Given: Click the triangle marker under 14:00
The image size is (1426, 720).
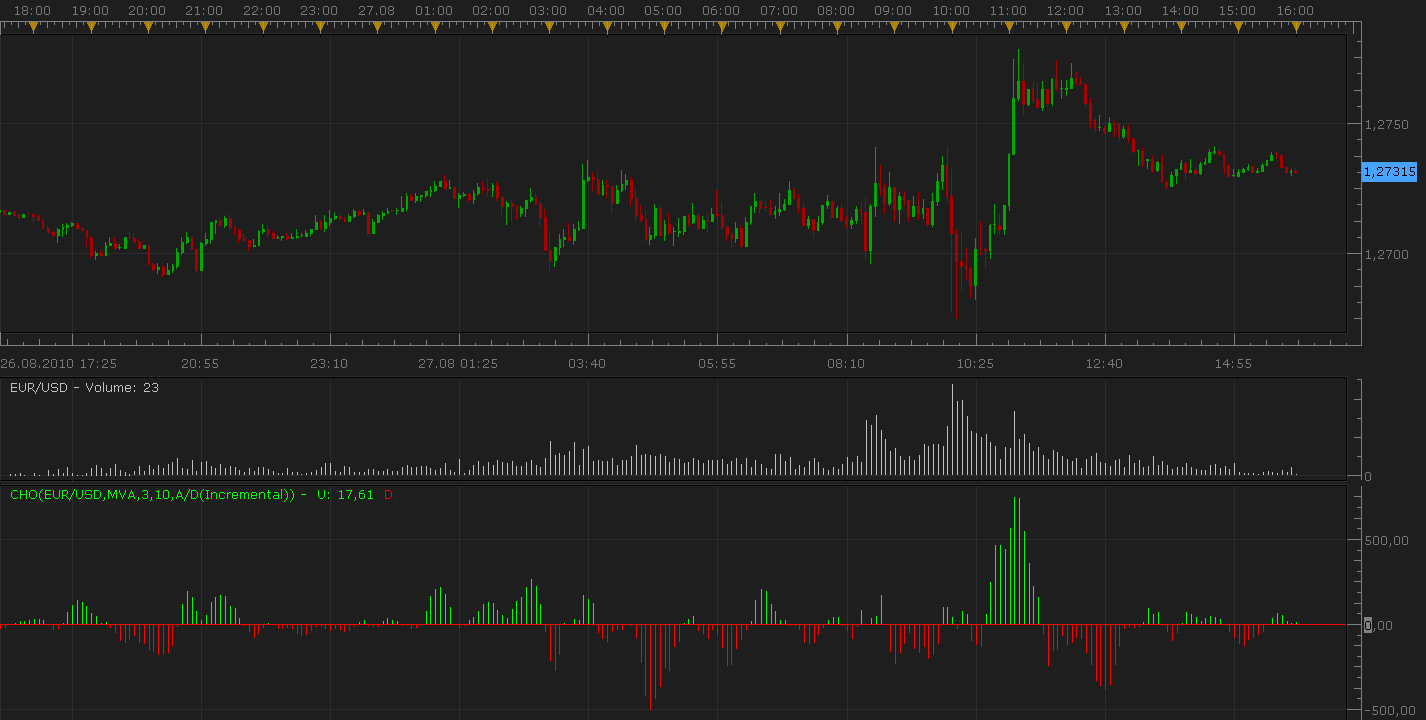Looking at the screenshot, I should [x=1181, y=29].
